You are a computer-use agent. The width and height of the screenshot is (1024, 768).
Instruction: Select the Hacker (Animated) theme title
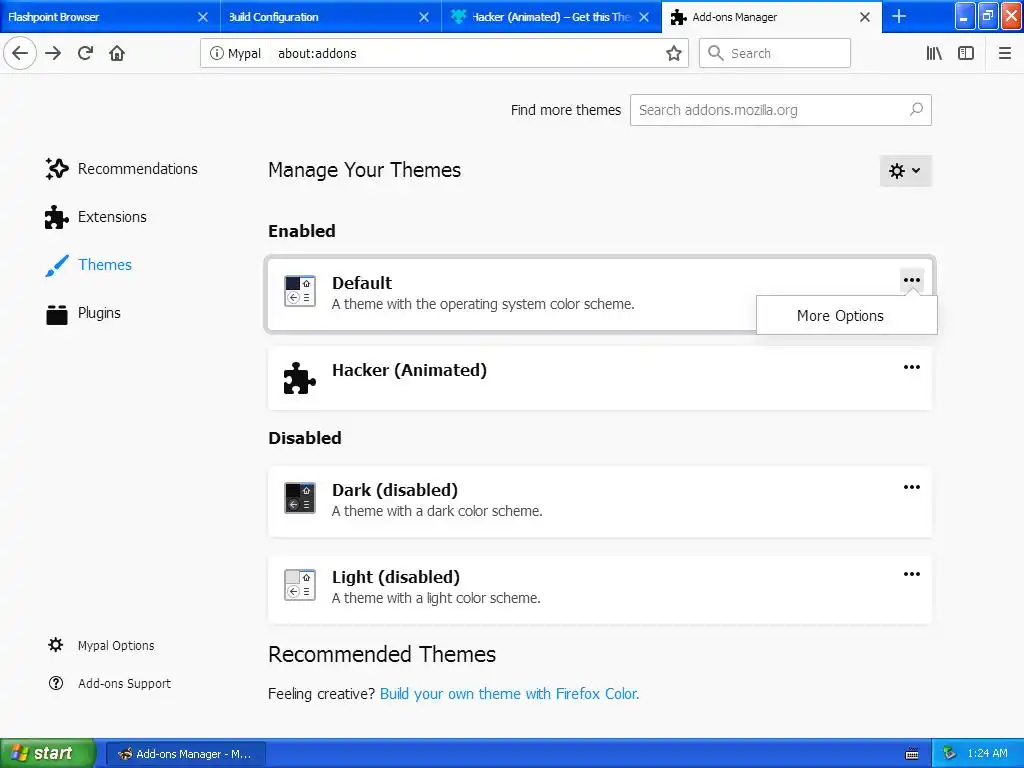click(x=409, y=370)
